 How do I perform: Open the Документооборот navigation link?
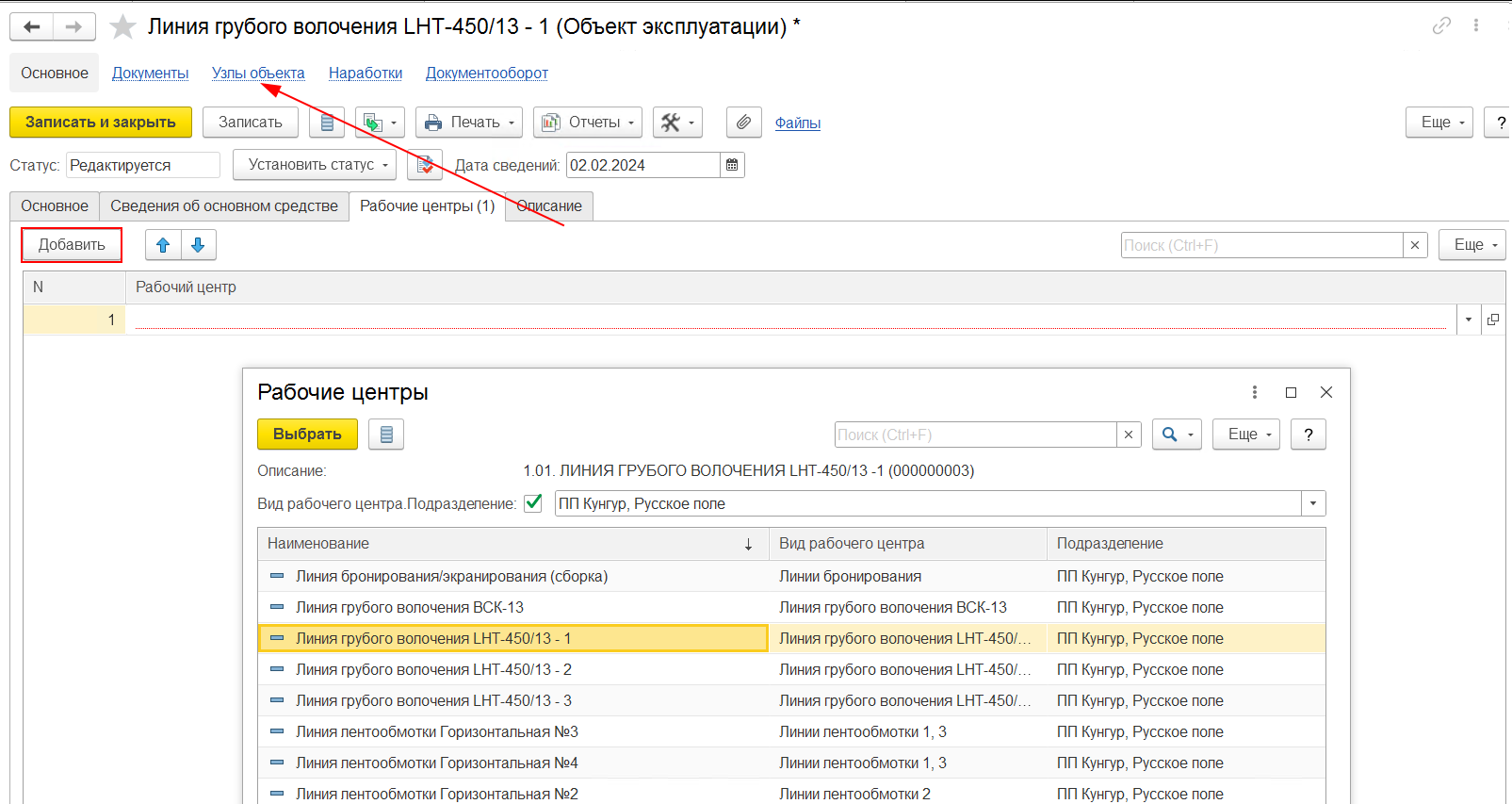487,73
